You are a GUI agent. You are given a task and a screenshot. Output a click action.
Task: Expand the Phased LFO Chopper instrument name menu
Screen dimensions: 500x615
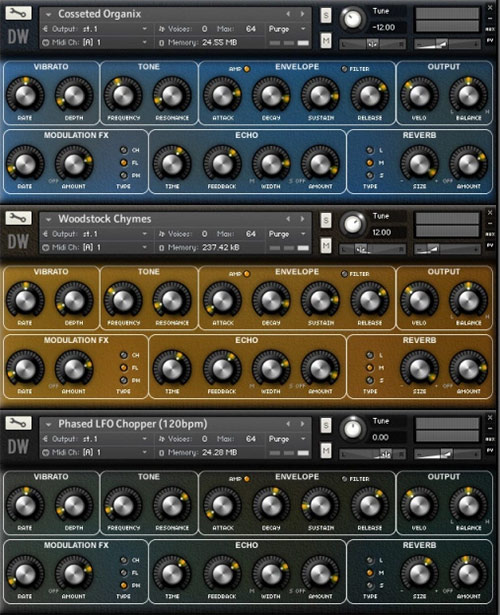click(x=49, y=424)
